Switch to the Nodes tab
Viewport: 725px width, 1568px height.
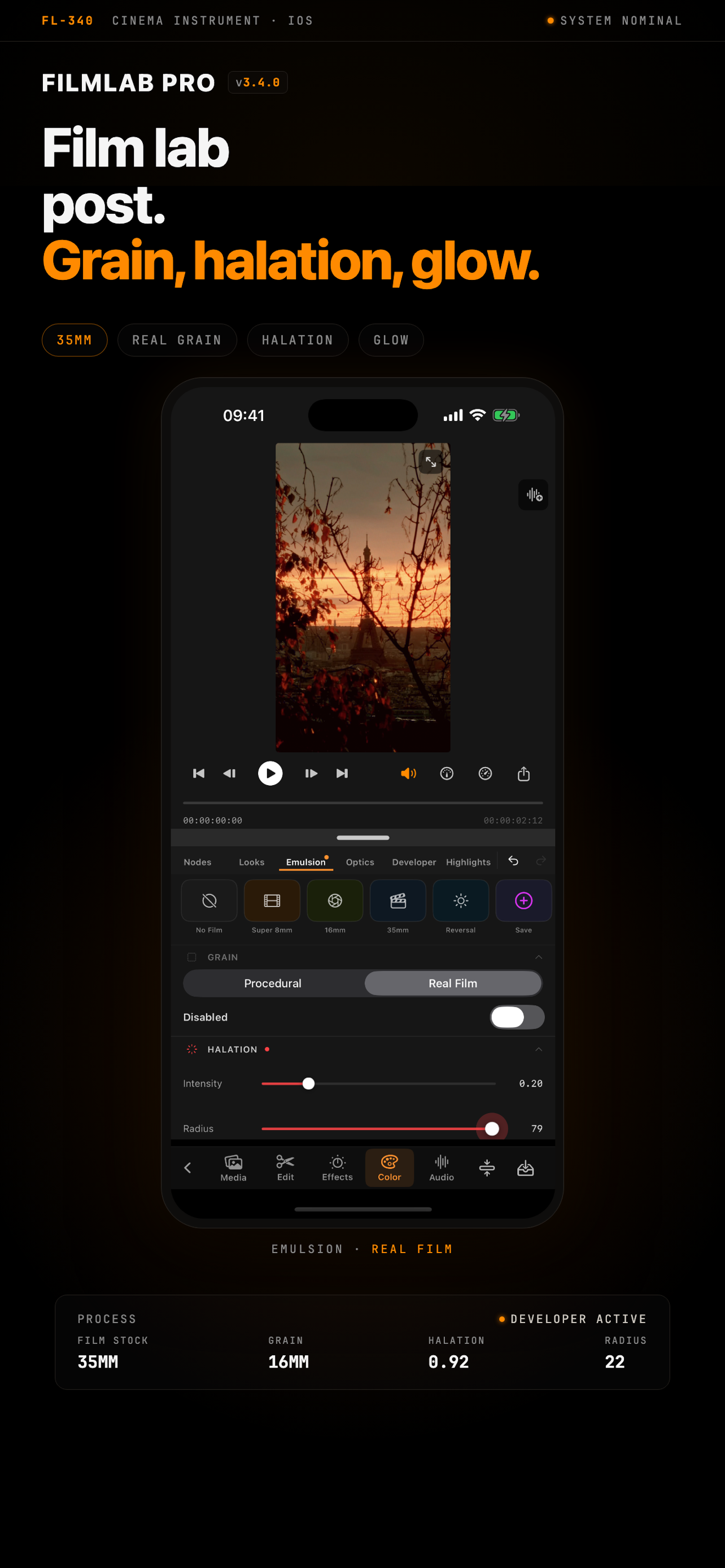tap(197, 862)
